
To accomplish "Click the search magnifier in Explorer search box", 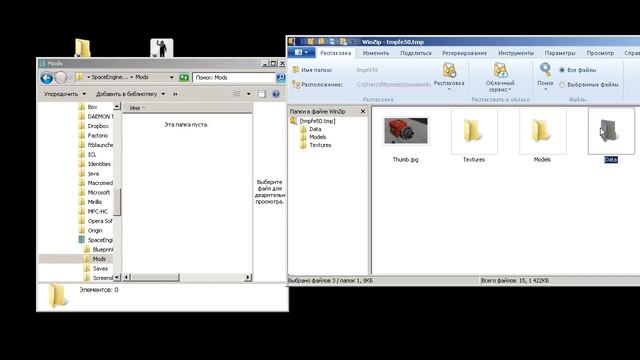I will pos(281,77).
